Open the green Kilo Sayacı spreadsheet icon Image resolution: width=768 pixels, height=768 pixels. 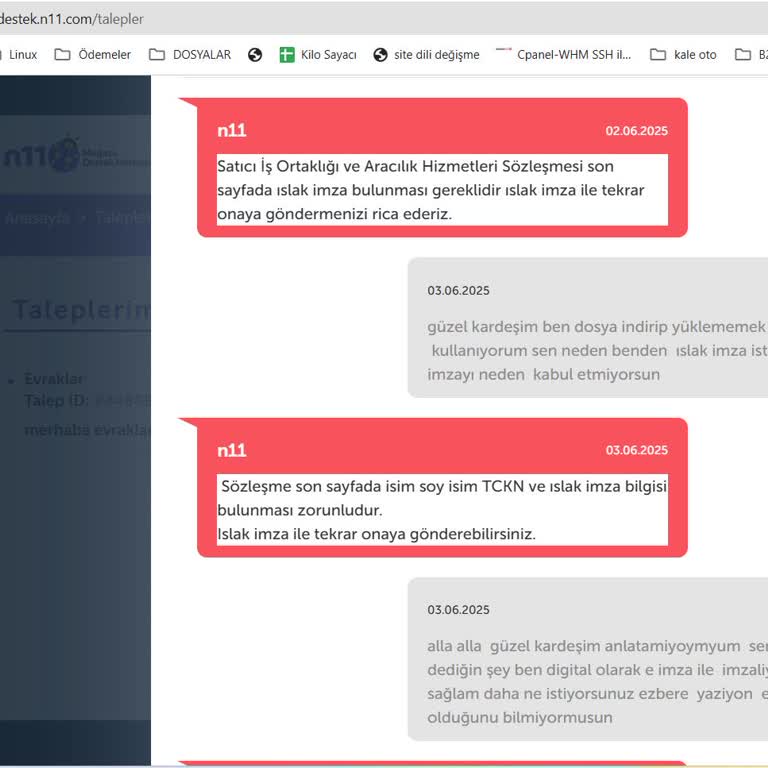(x=287, y=55)
